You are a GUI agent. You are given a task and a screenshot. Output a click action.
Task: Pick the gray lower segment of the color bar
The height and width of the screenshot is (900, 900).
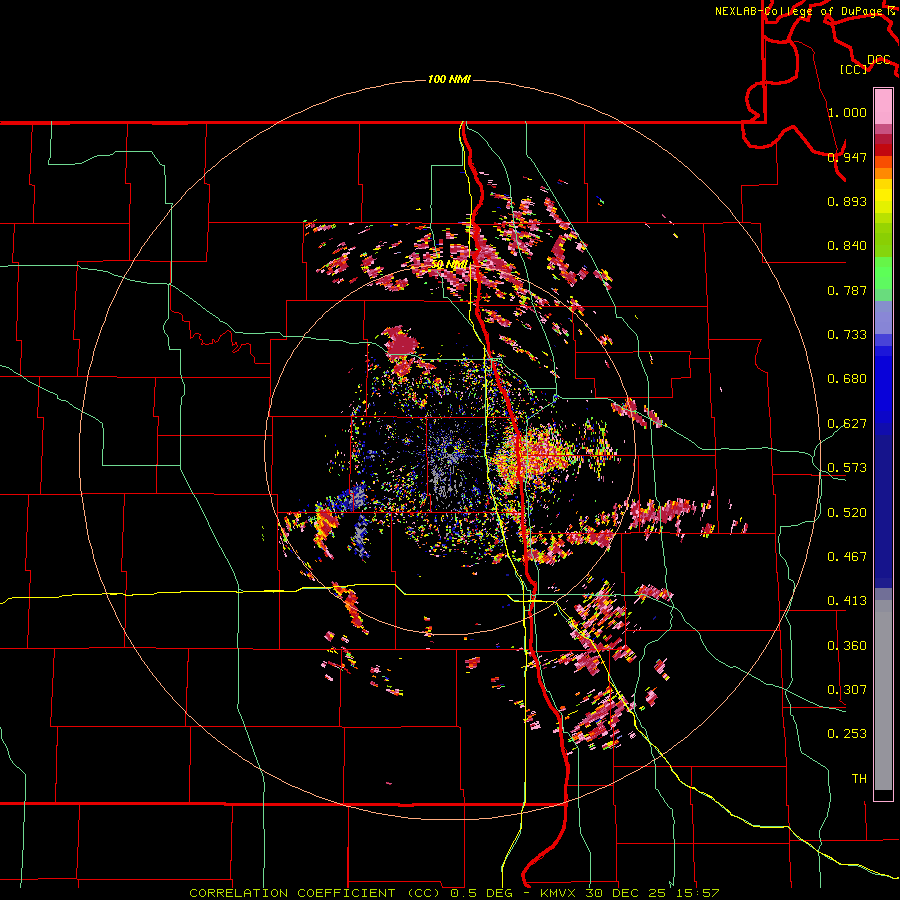[x=883, y=695]
